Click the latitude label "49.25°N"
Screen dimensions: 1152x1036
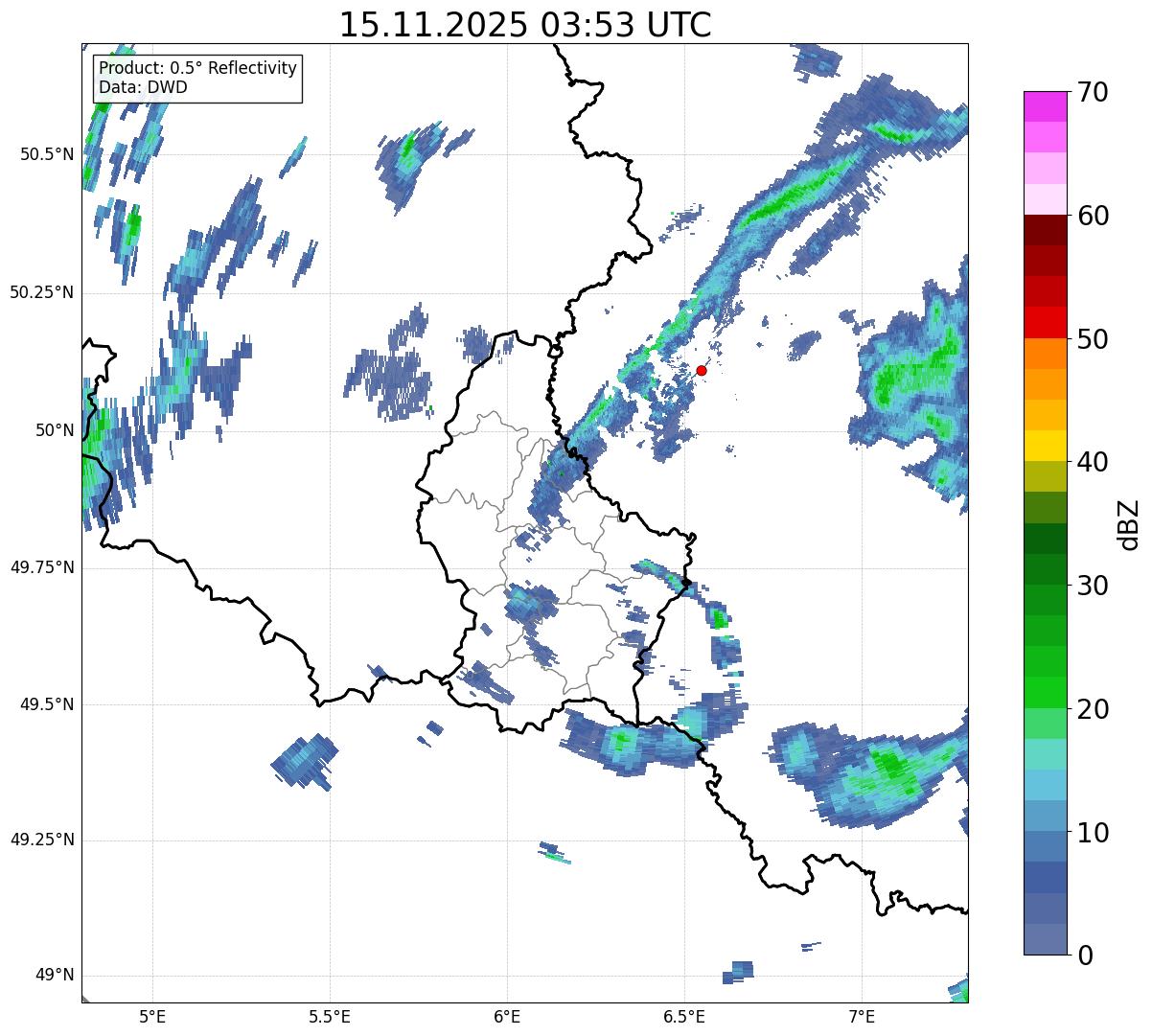coord(41,840)
